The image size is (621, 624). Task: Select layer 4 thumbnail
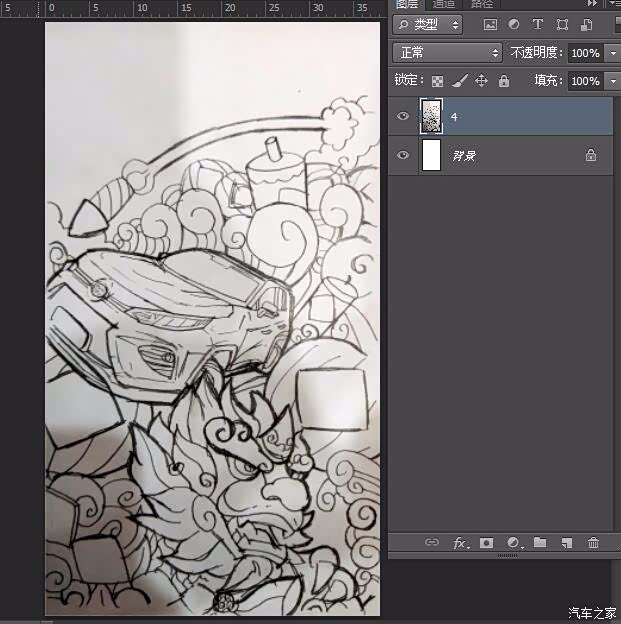tap(431, 116)
